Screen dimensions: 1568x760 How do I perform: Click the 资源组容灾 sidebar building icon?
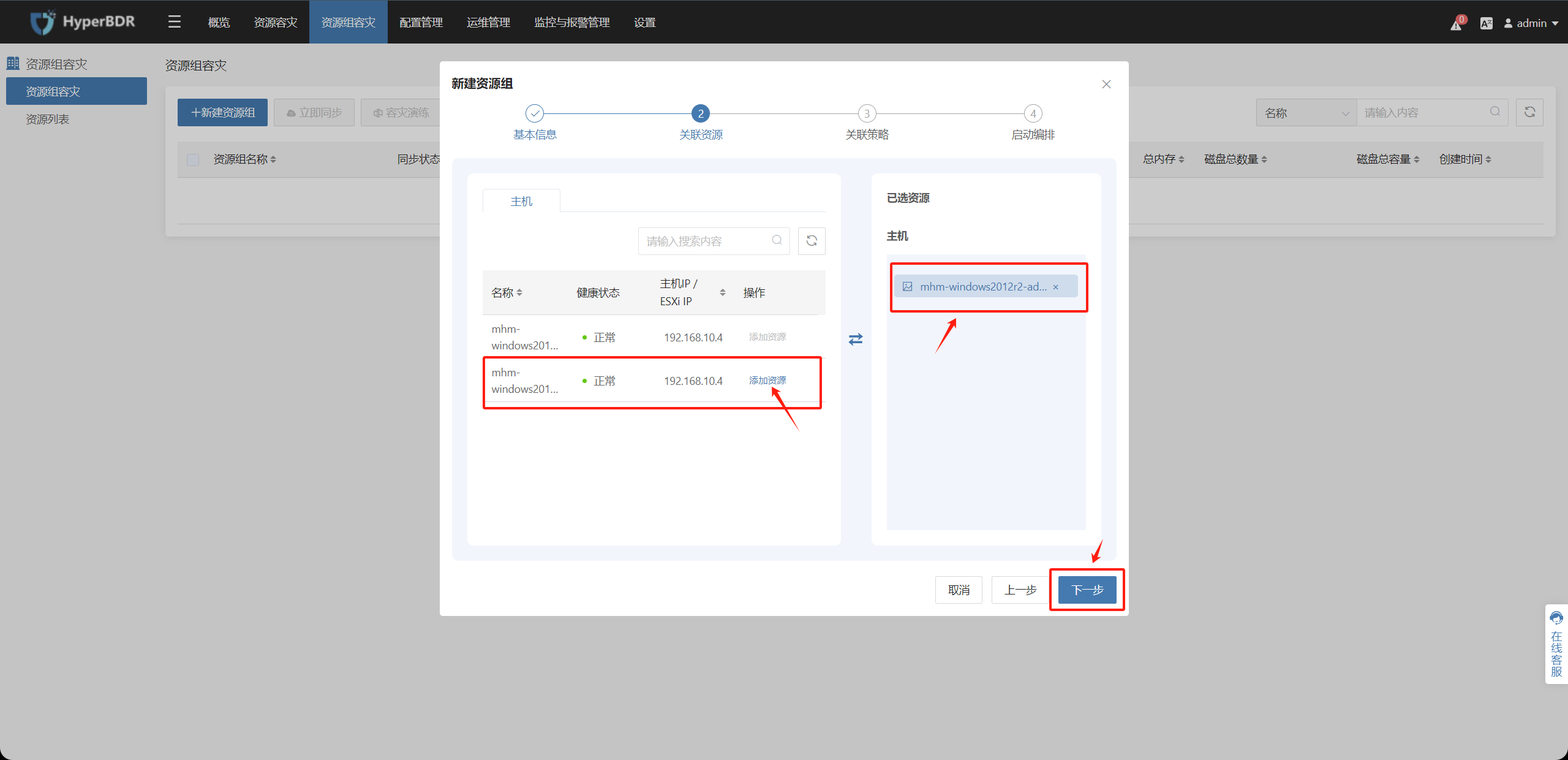click(x=13, y=63)
